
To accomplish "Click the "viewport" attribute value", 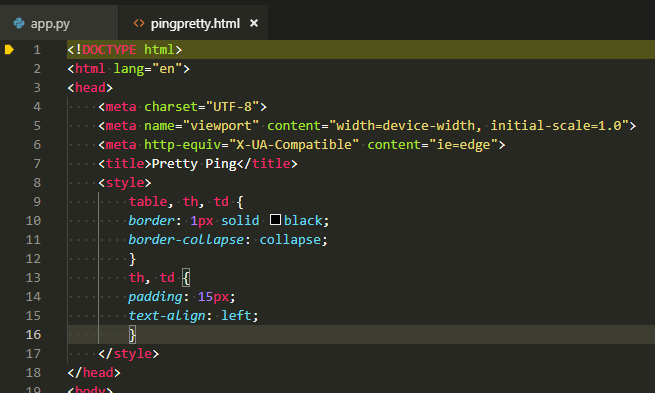I will tap(221, 126).
